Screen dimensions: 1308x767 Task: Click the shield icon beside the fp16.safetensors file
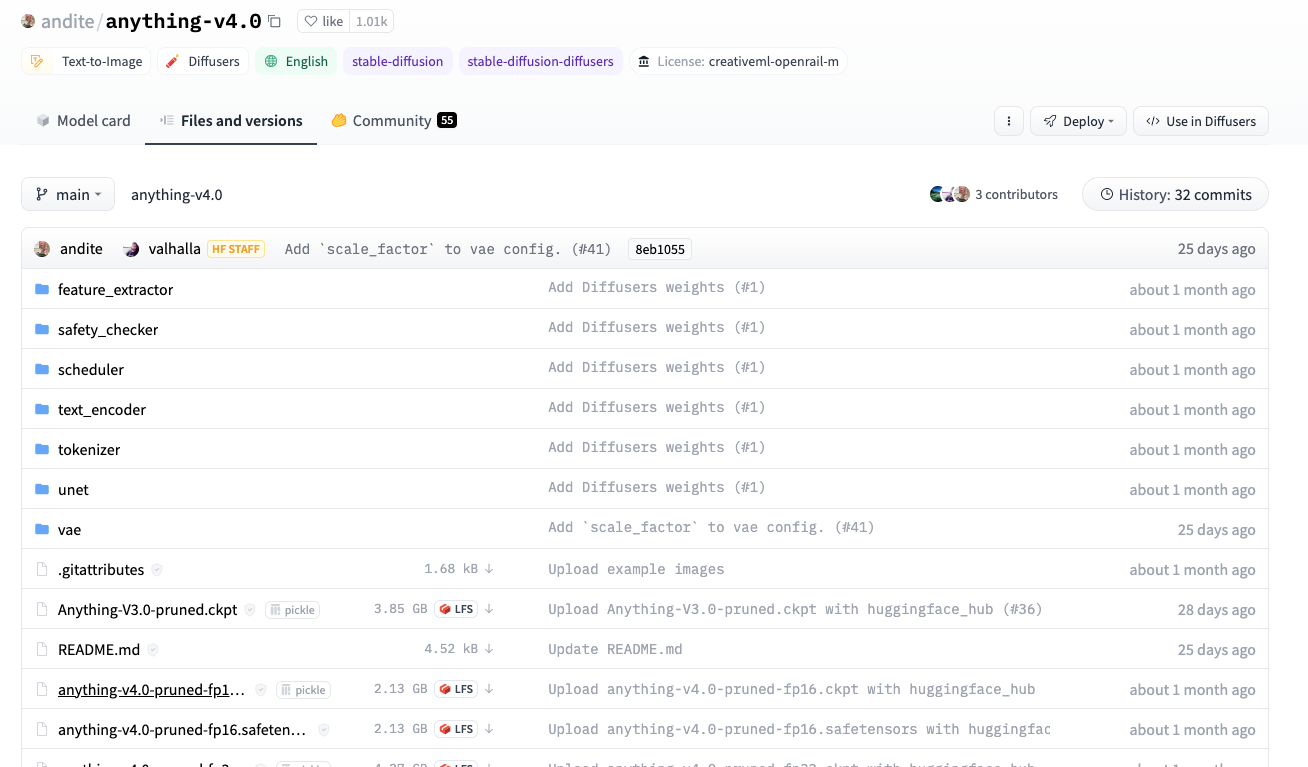(x=324, y=729)
